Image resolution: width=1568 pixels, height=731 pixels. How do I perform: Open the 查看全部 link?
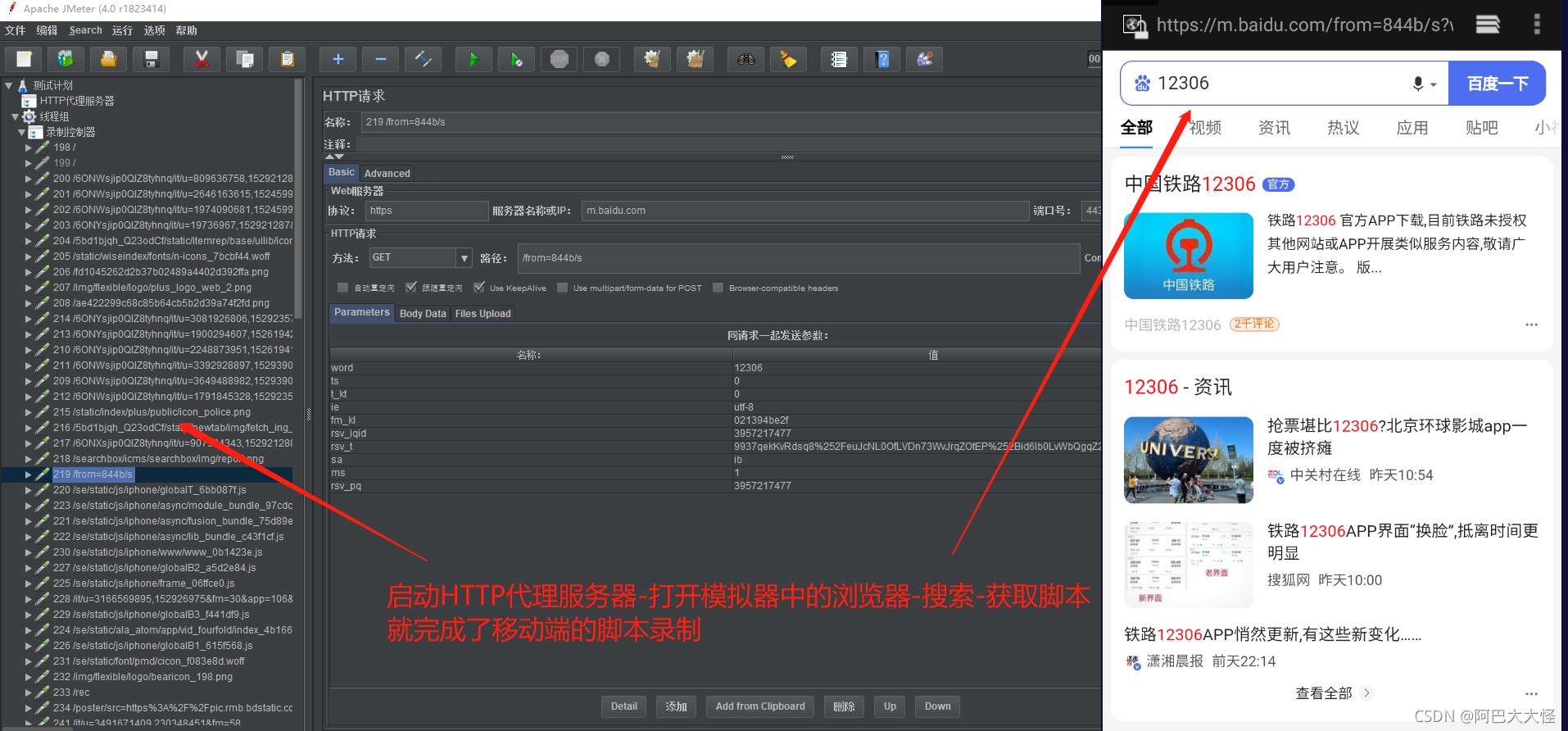point(1333,693)
